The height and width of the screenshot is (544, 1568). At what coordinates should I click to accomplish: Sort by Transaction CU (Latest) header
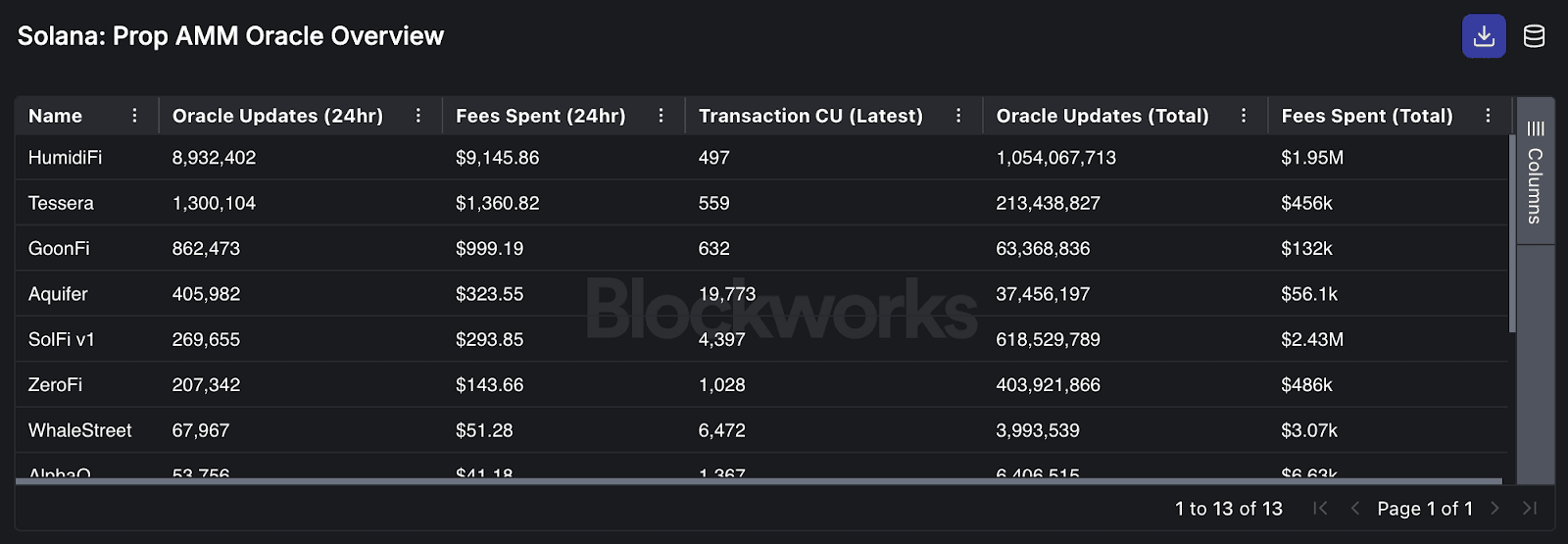click(x=810, y=116)
